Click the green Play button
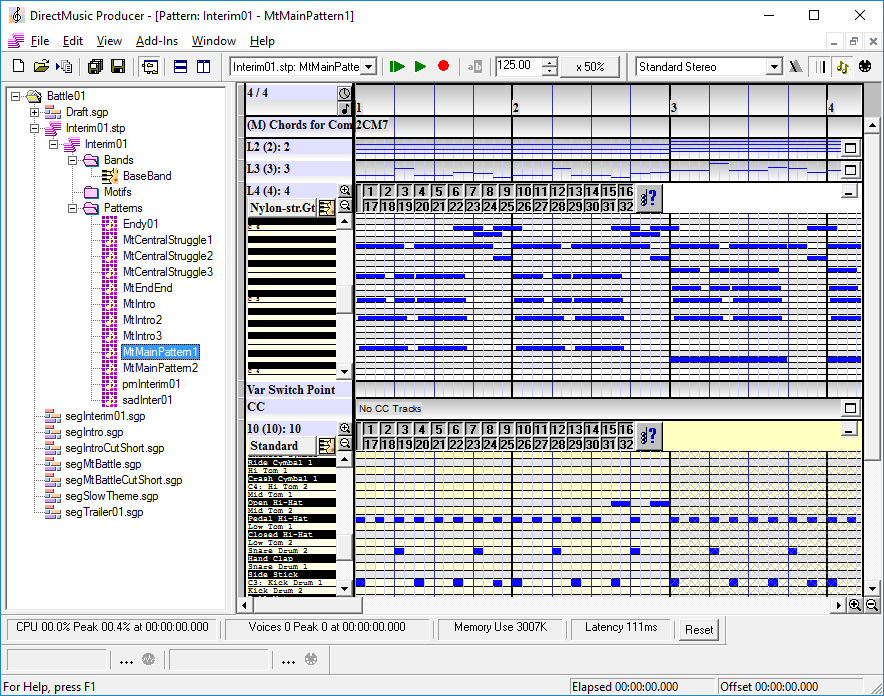The image size is (884, 696). pos(420,67)
